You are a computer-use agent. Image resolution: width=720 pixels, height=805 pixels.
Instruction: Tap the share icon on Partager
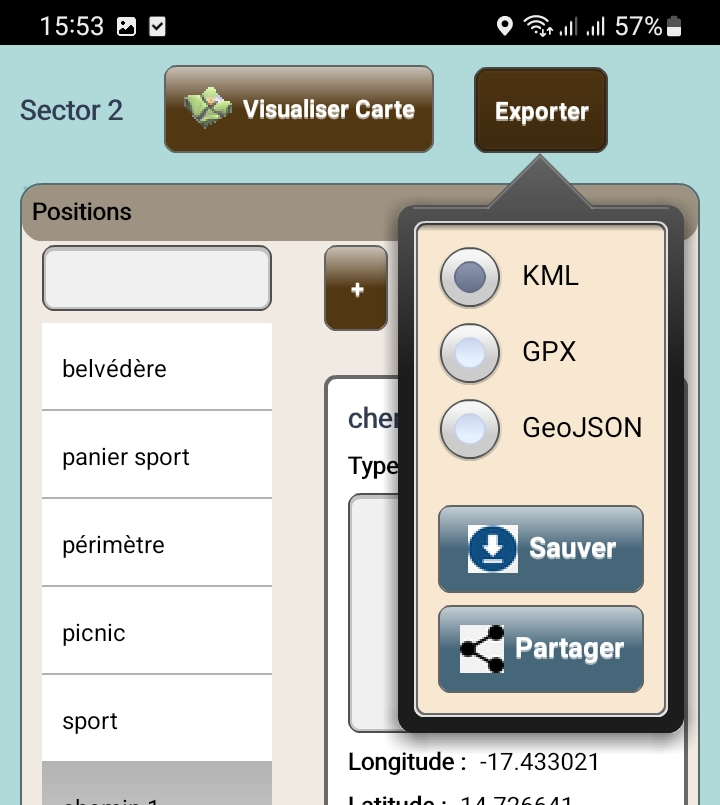click(483, 648)
